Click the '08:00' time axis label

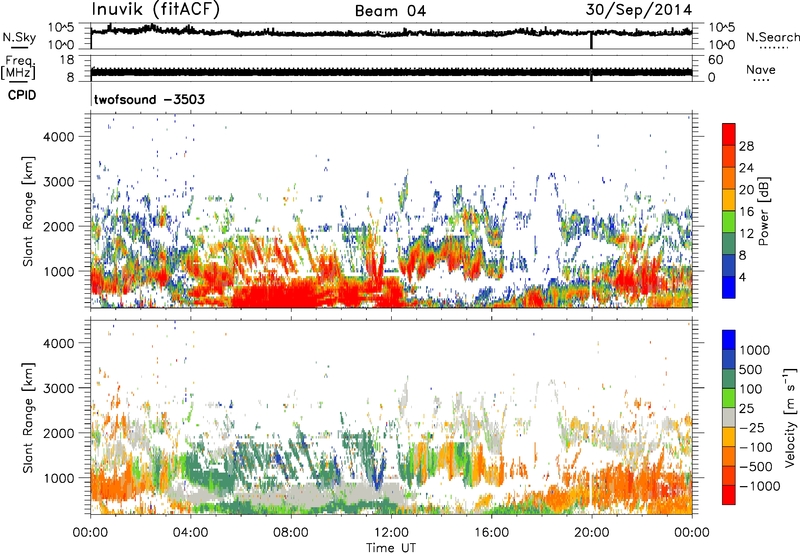[x=291, y=533]
